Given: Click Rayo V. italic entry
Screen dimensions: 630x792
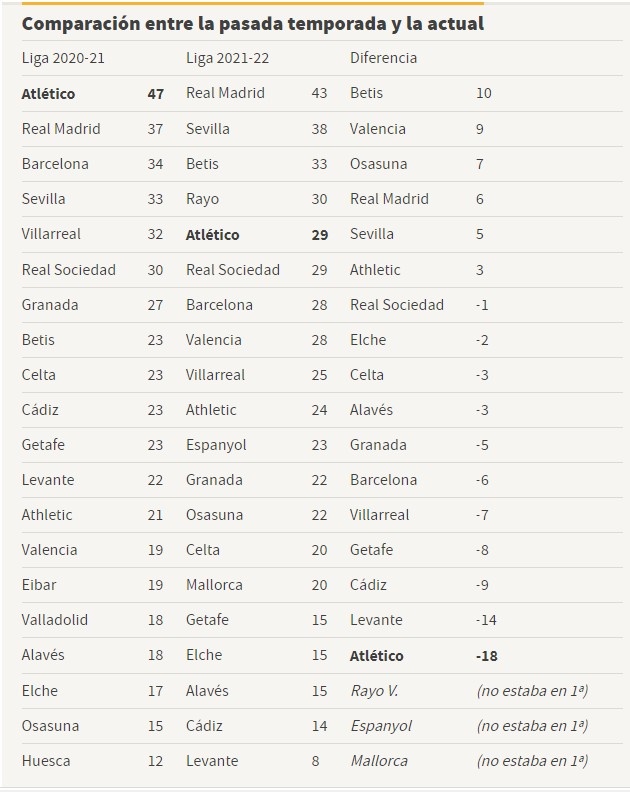Looking at the screenshot, I should click(374, 691).
